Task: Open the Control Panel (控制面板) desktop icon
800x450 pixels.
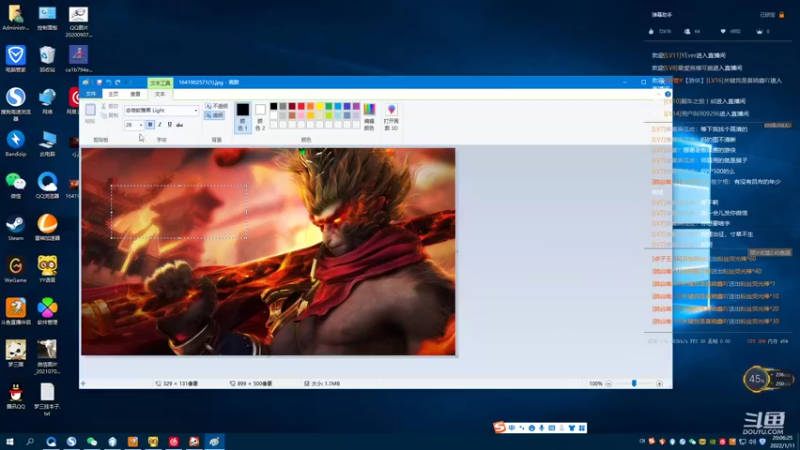Action: coord(47,18)
